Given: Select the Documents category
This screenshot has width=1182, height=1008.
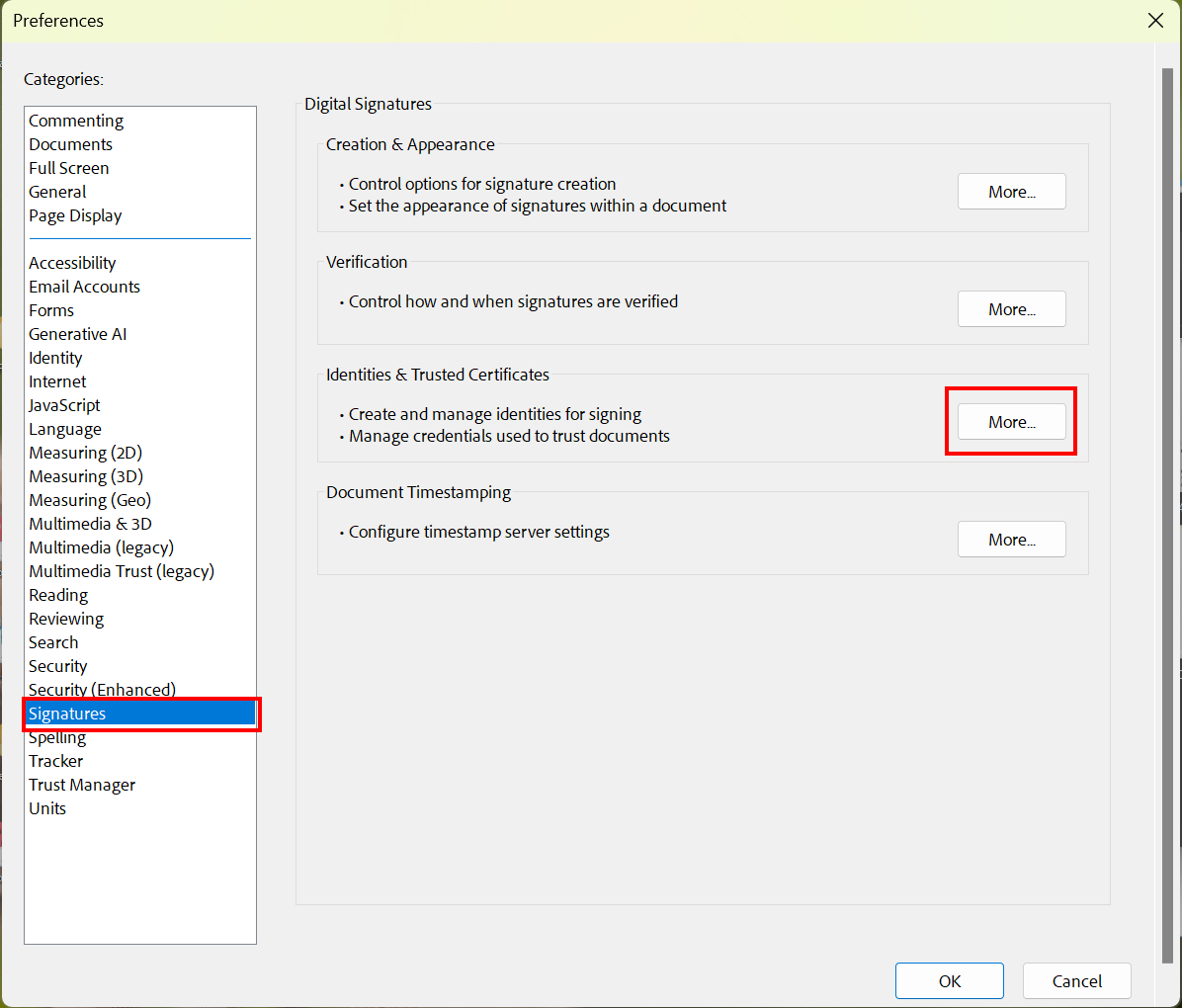Looking at the screenshot, I should tap(70, 143).
